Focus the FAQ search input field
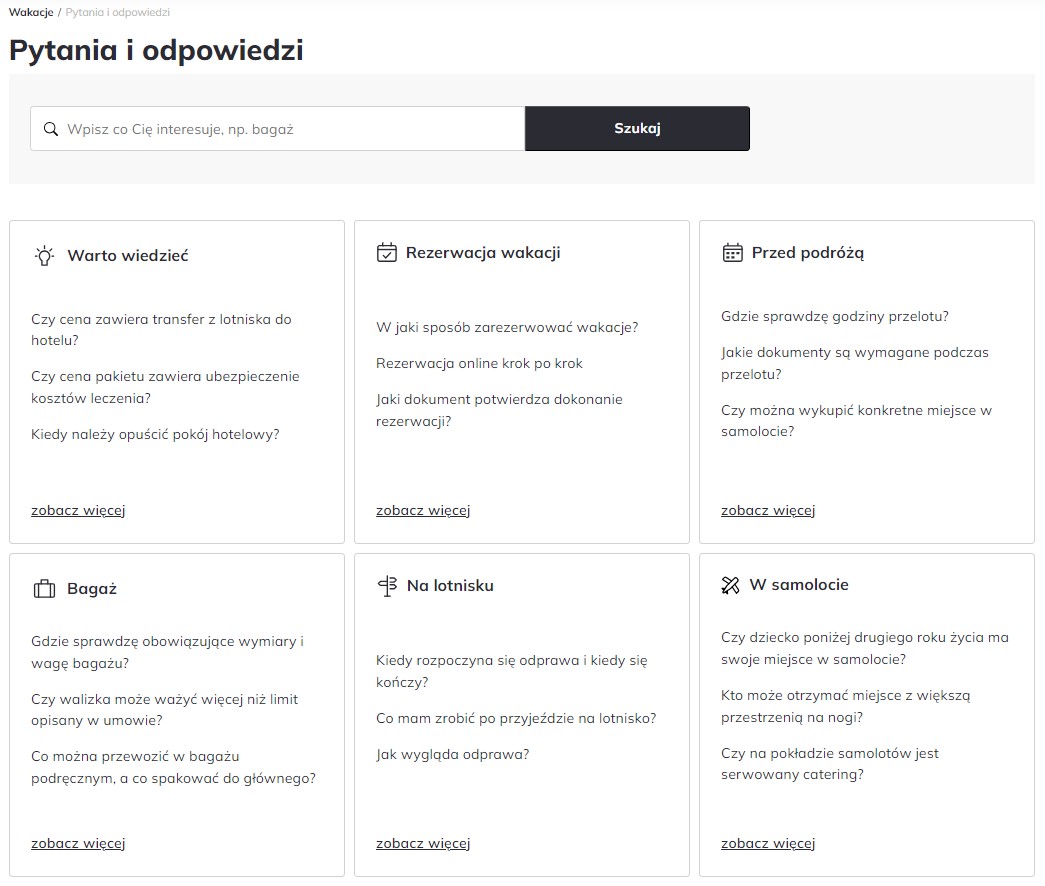 290,129
